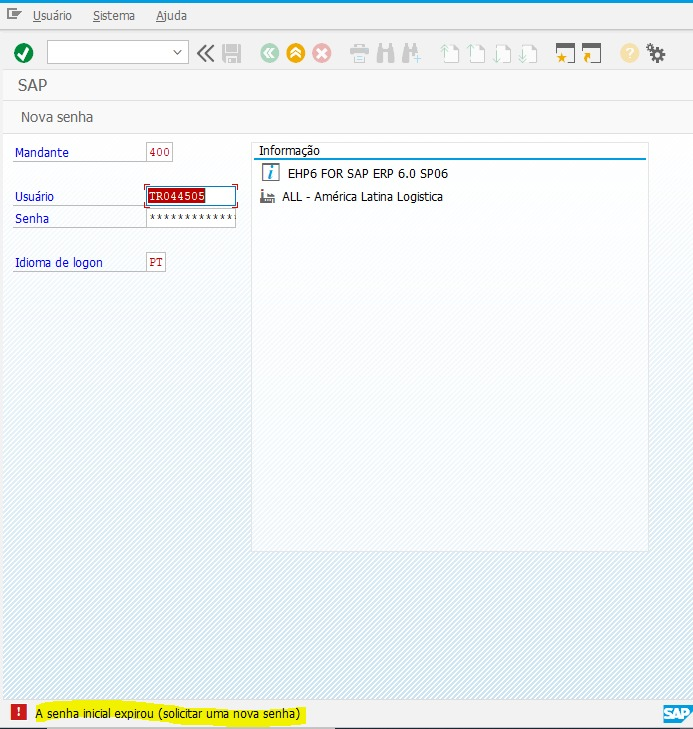This screenshot has height=729, width=693.
Task: Click the SAP window title text
Action: 33,85
